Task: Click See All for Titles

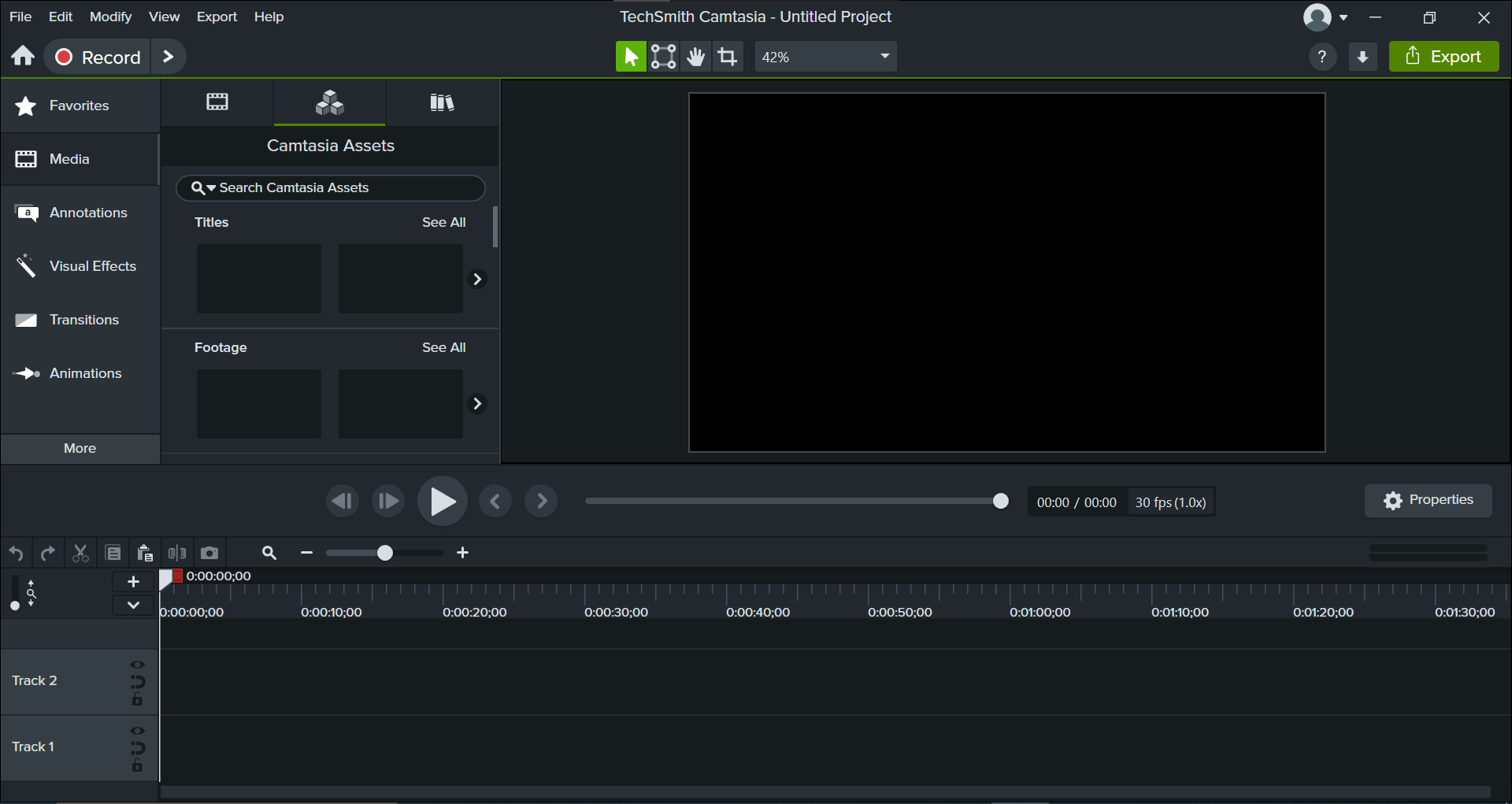Action: (443, 222)
